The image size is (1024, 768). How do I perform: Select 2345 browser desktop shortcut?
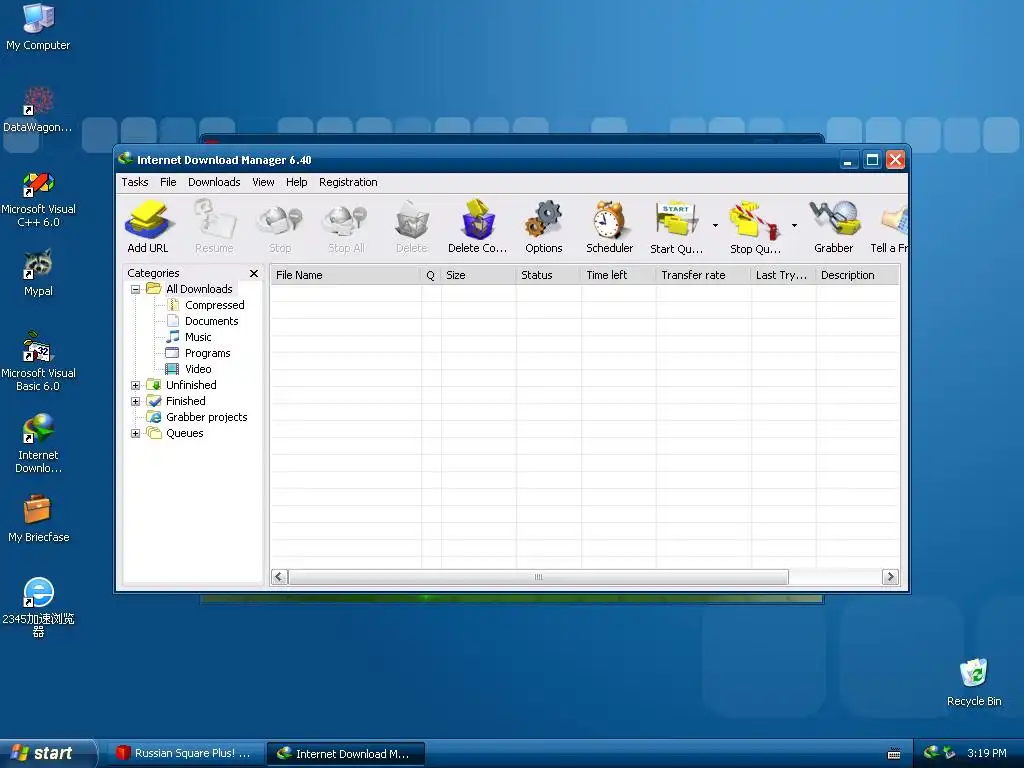tap(38, 607)
